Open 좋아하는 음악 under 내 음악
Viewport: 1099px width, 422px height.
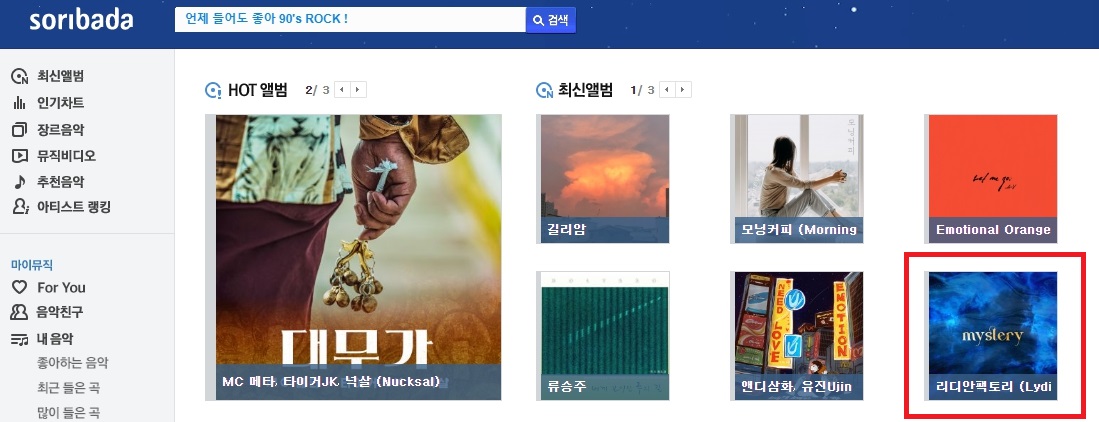coord(72,363)
